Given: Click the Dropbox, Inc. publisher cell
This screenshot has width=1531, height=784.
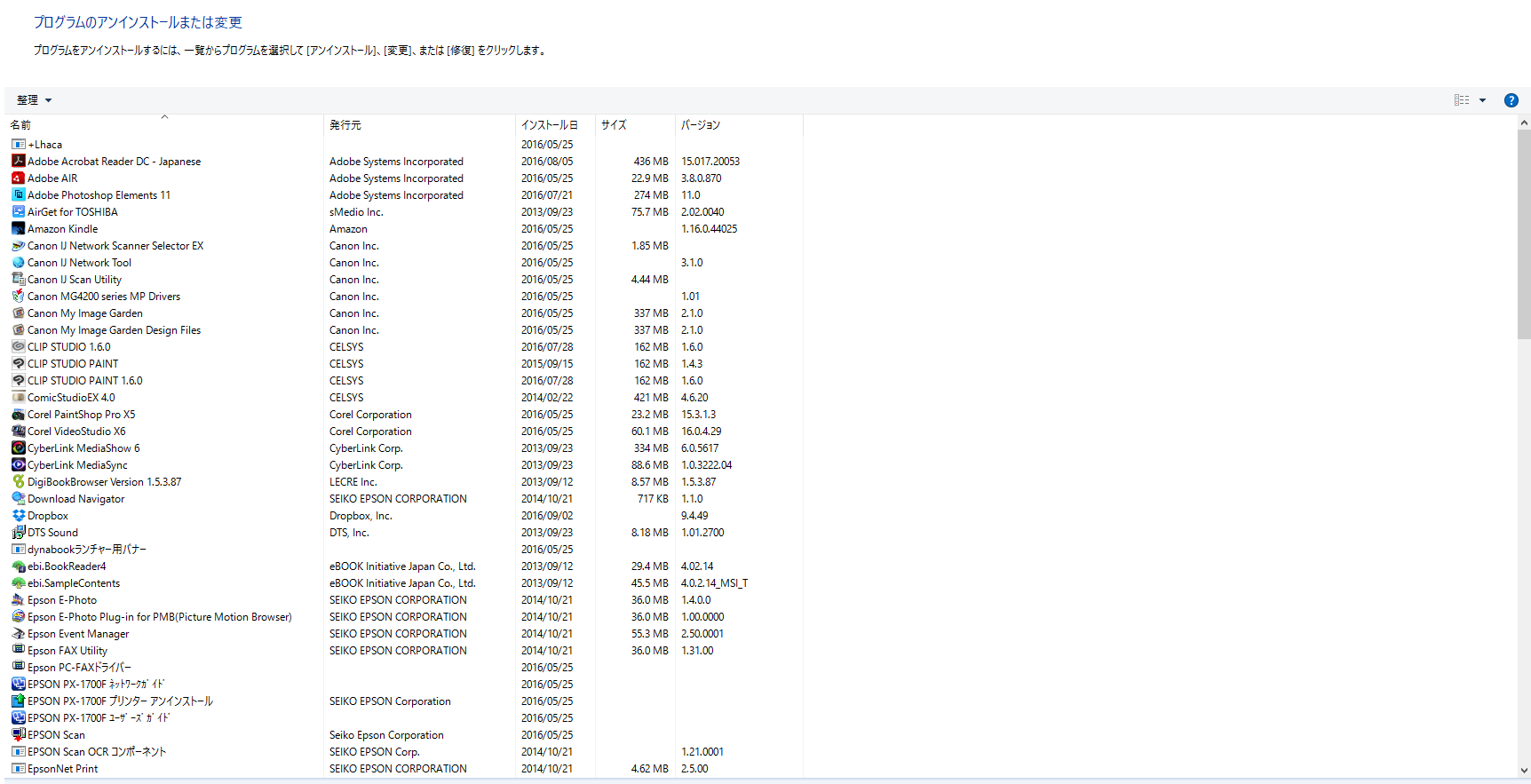Looking at the screenshot, I should pyautogui.click(x=361, y=516).
